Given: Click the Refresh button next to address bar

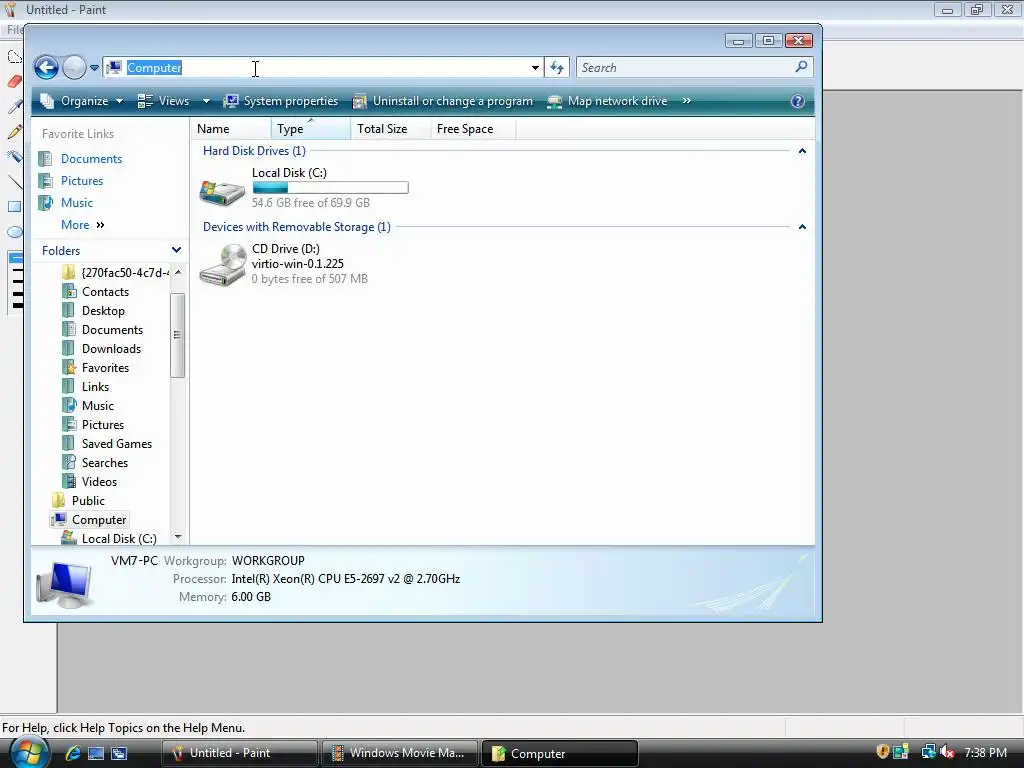Looking at the screenshot, I should (x=557, y=67).
